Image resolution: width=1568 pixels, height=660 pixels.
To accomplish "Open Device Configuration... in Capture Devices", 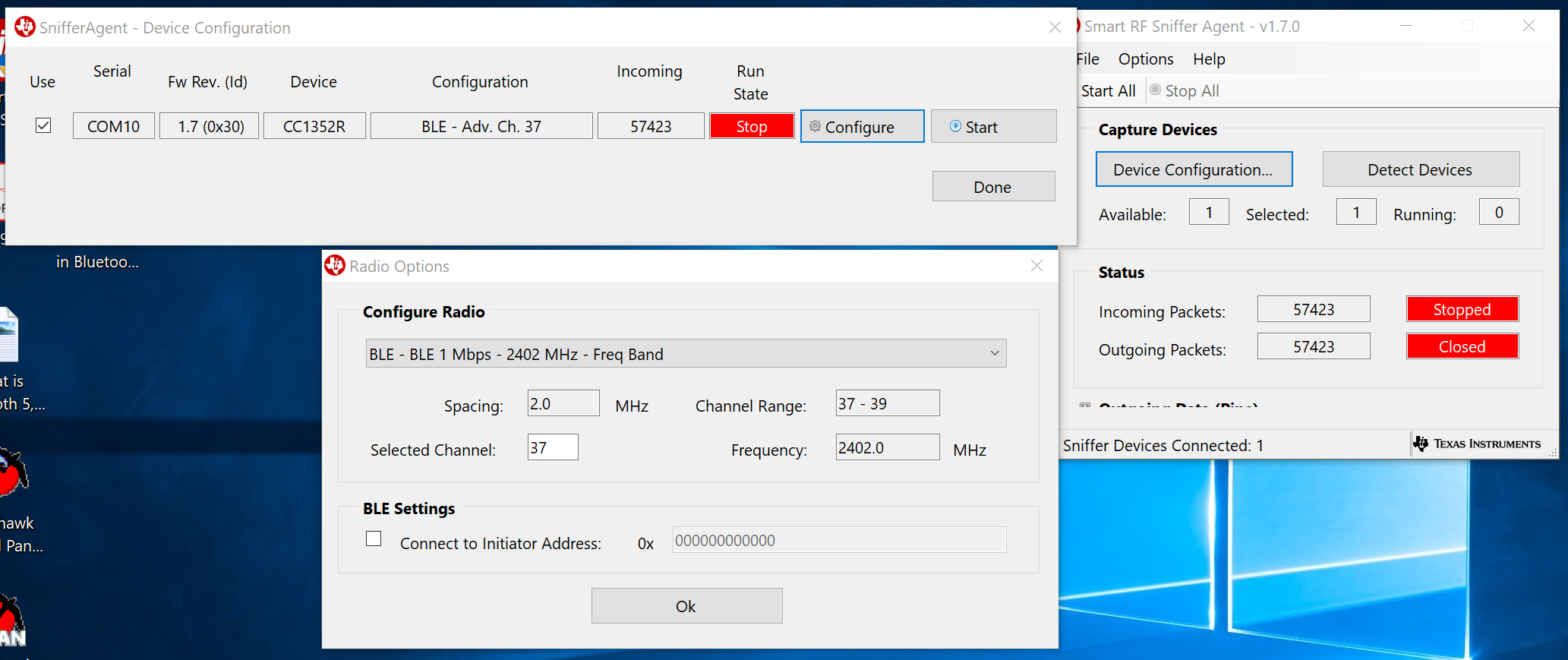I will [1194, 169].
